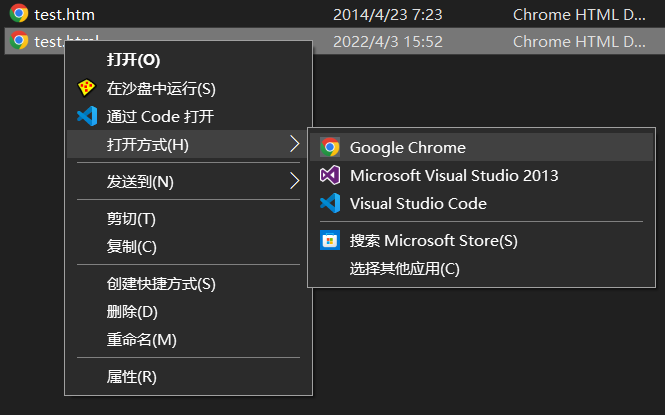Choose 选择其他应用(C) in the submenu
This screenshot has height=415, width=665.
point(404,269)
